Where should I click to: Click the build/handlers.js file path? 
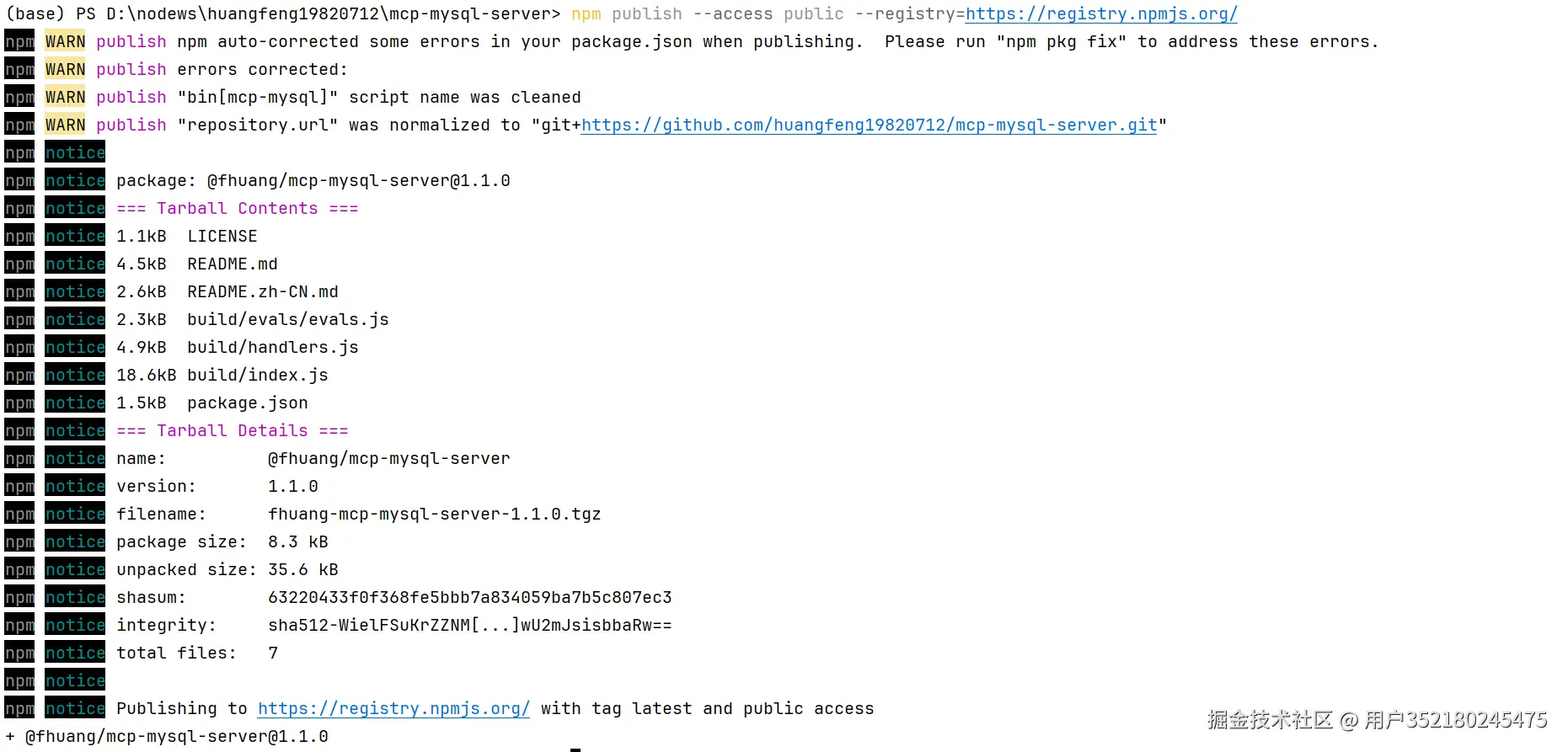click(x=272, y=348)
